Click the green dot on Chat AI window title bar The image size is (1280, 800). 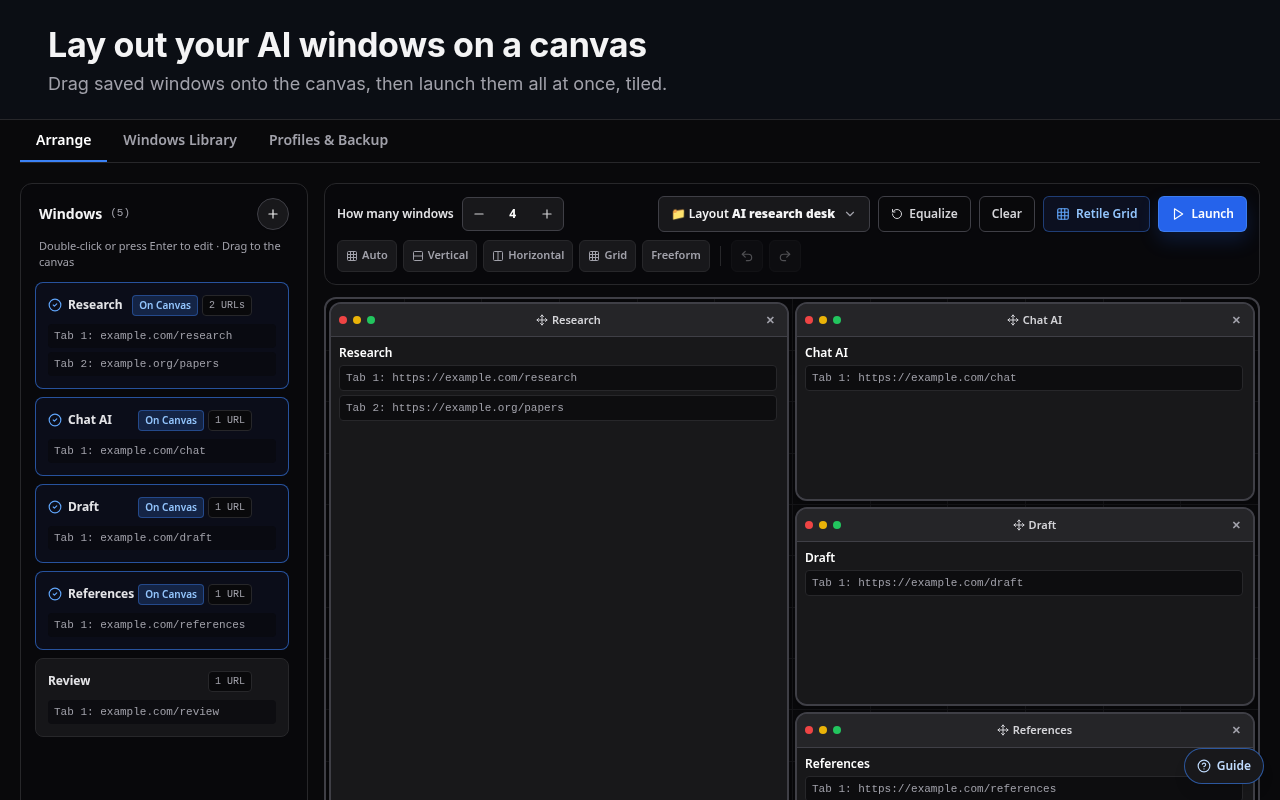click(837, 320)
